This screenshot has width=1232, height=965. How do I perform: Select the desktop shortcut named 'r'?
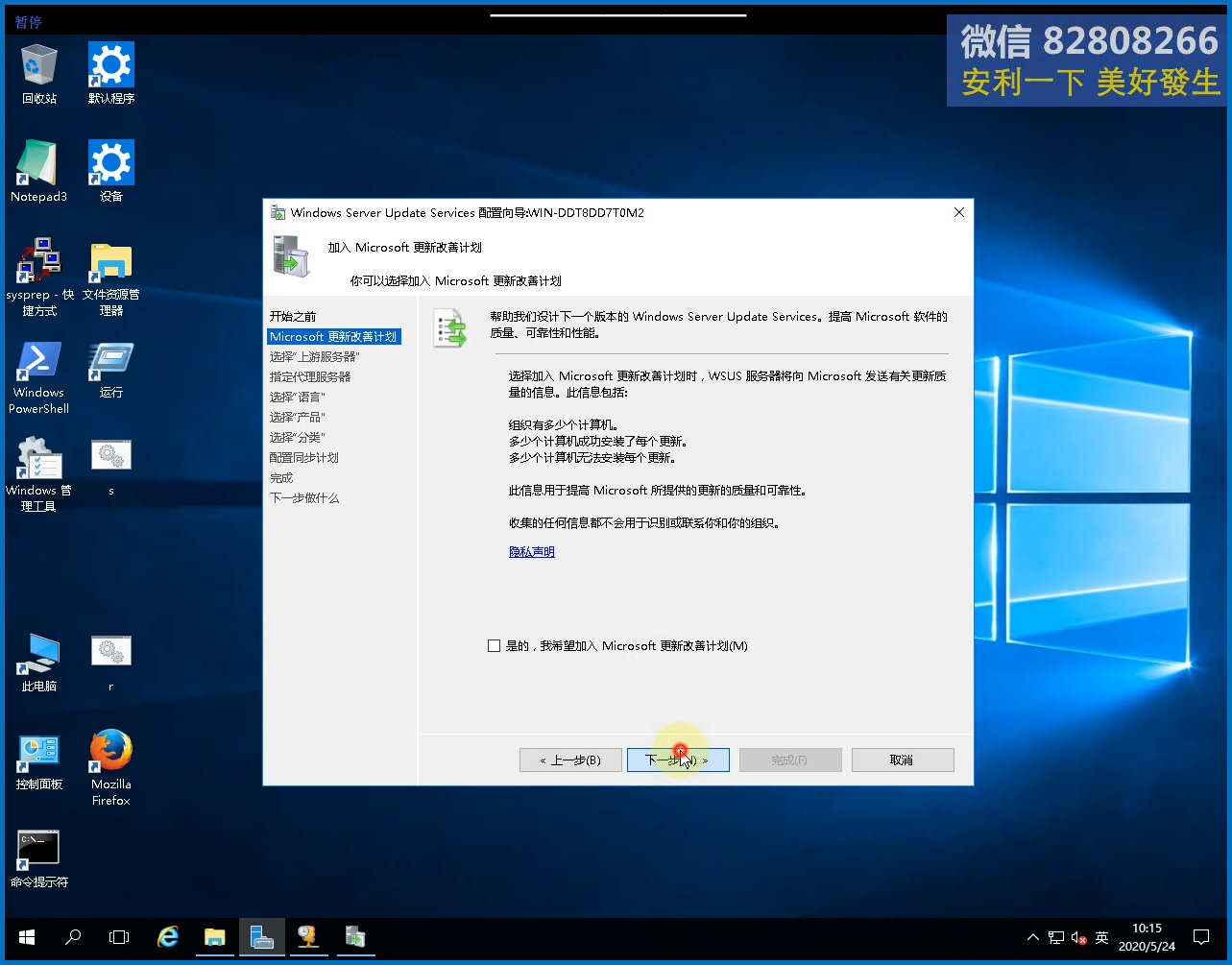(x=111, y=663)
